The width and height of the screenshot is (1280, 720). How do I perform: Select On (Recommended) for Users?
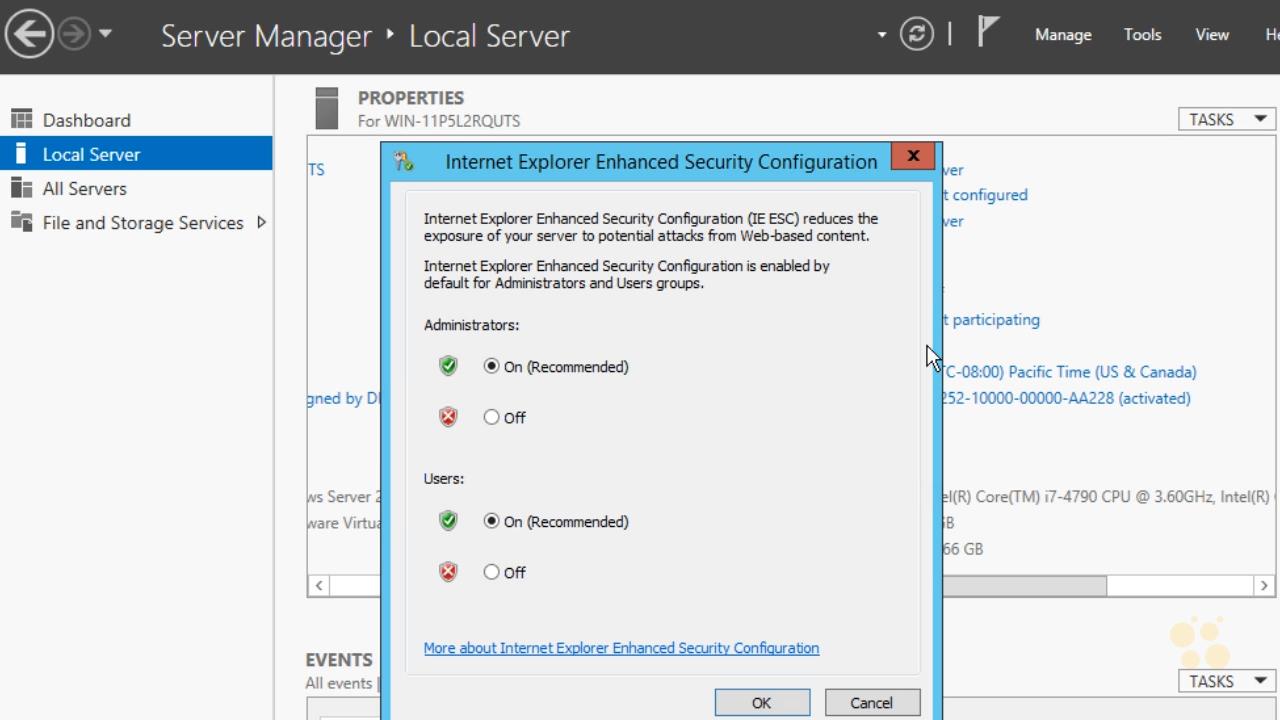(x=491, y=521)
